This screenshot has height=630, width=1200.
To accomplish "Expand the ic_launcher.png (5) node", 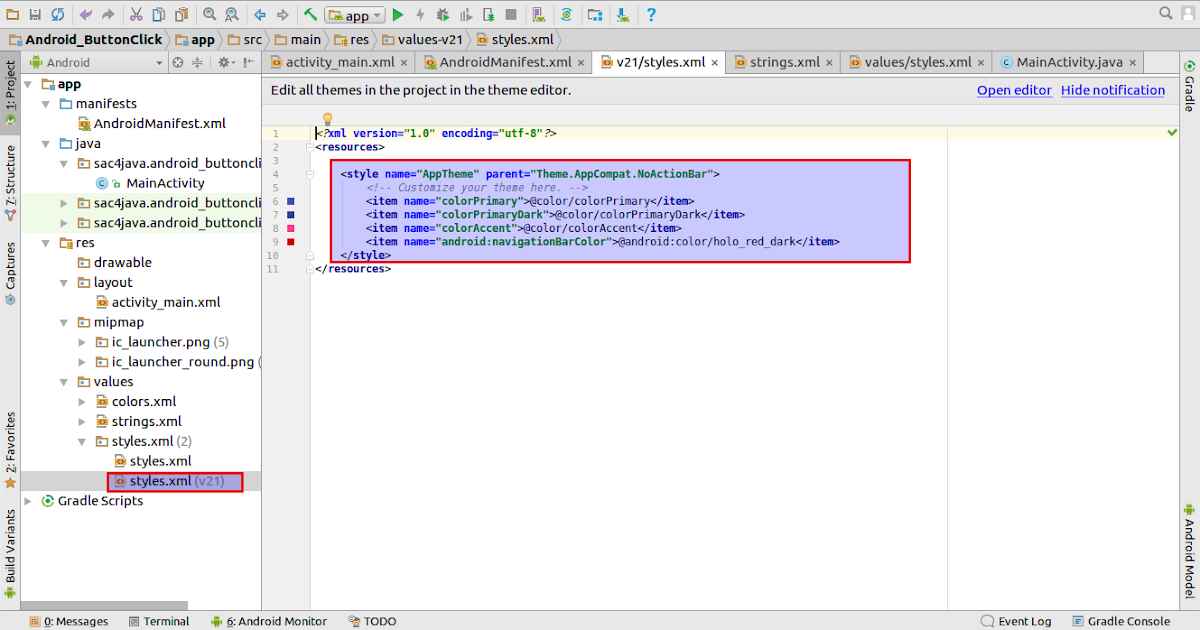I will click(83, 342).
